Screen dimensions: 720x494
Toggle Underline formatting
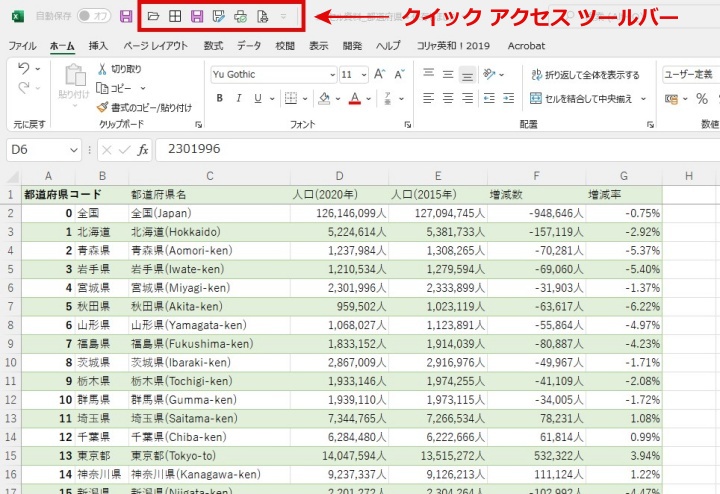tap(258, 98)
